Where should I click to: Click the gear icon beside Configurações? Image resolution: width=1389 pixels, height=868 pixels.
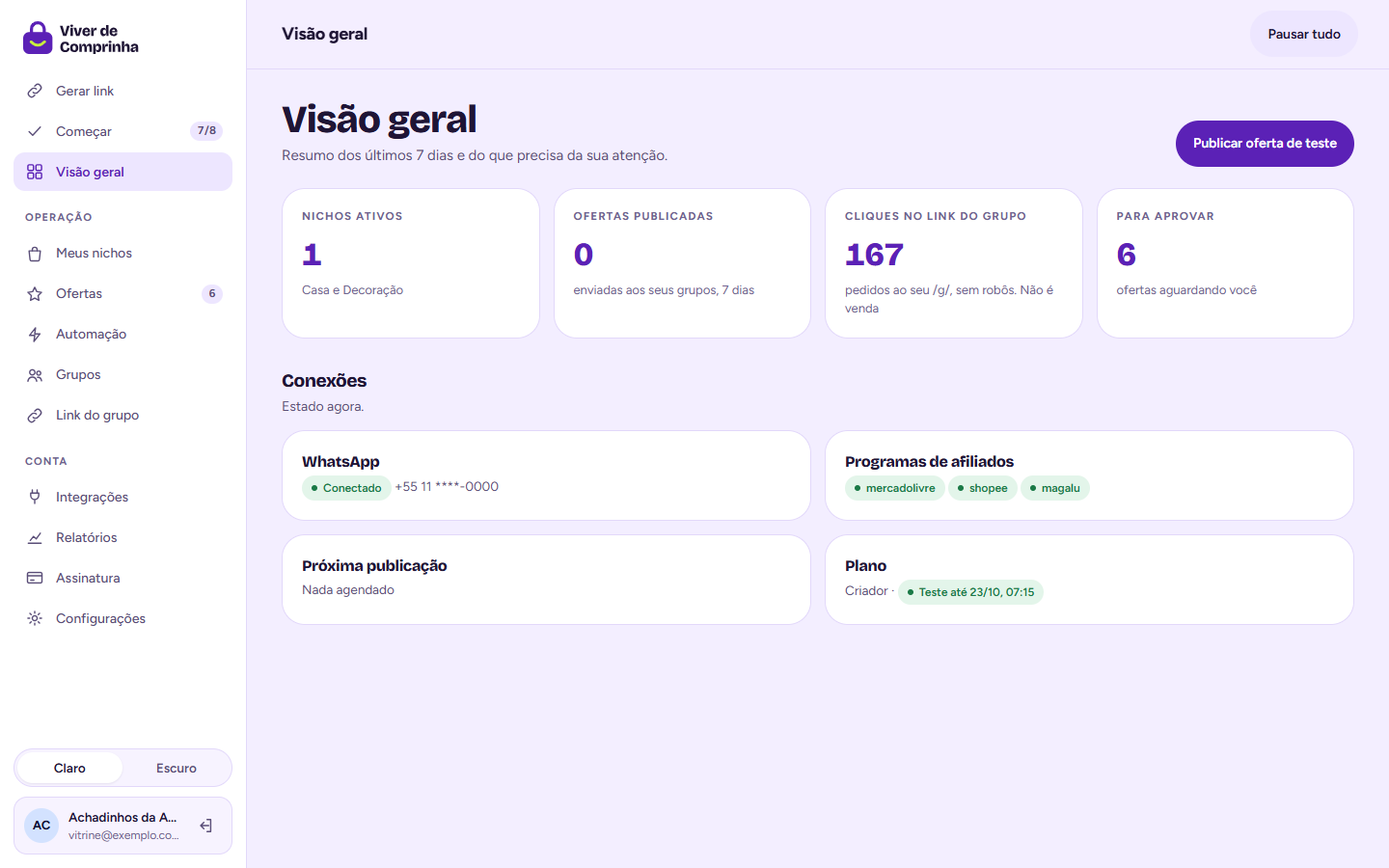point(35,618)
